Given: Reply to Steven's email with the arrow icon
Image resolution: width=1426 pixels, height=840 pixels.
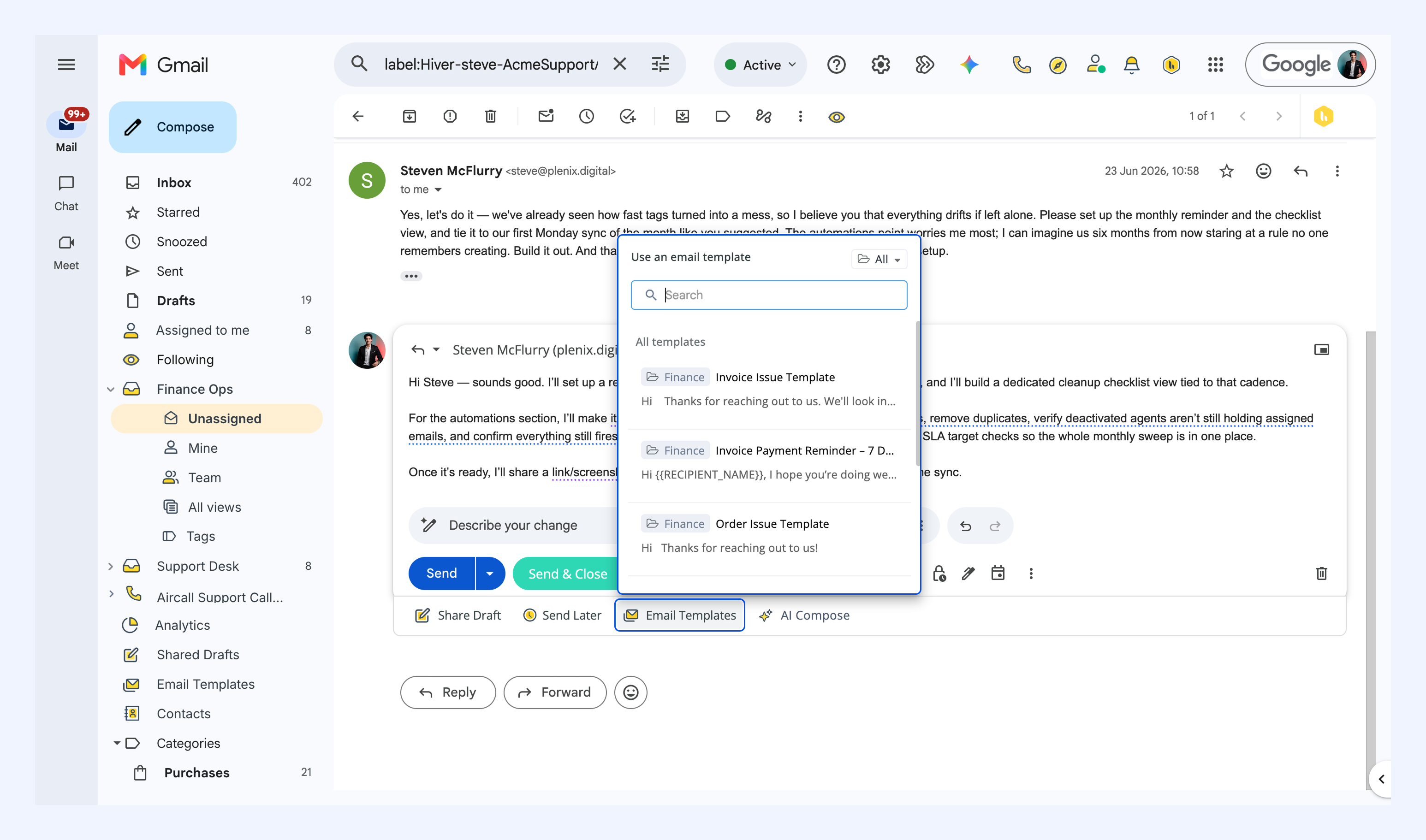Looking at the screenshot, I should tap(1301, 171).
